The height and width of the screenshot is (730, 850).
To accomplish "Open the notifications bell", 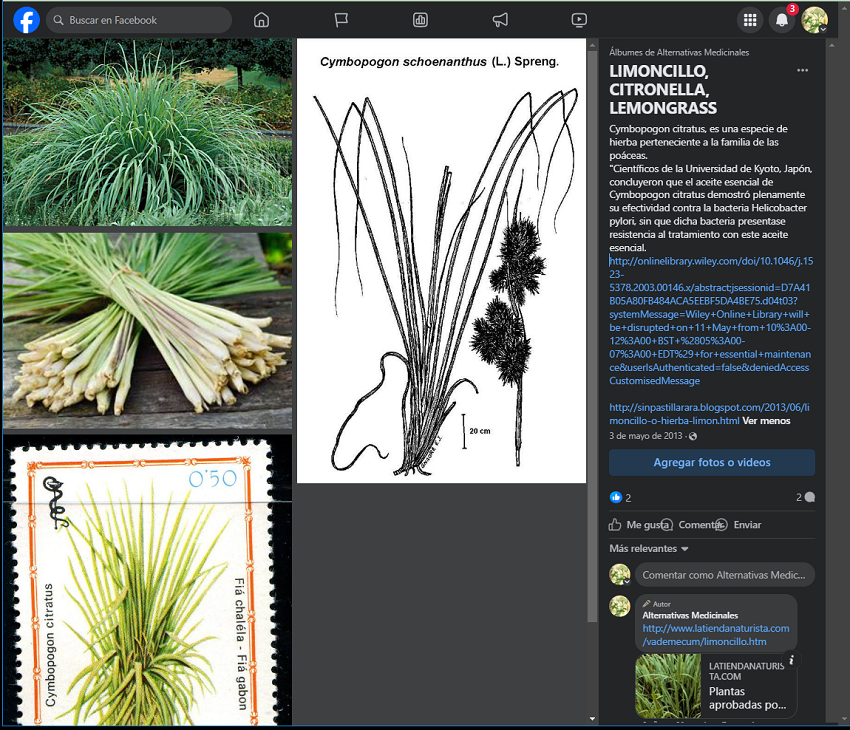I will [782, 20].
